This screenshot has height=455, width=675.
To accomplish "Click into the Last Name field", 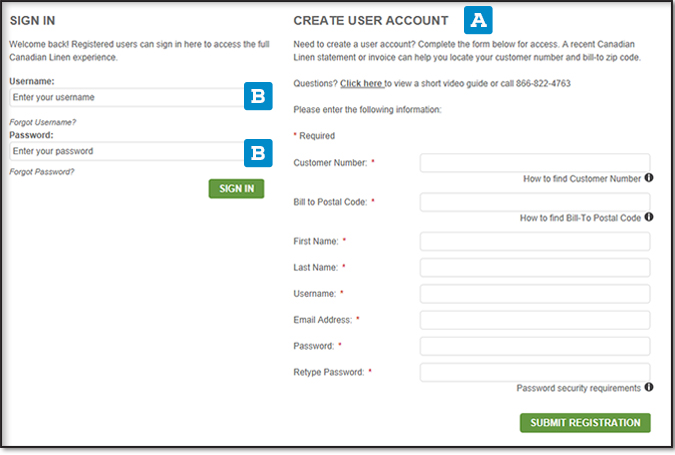I will point(535,268).
